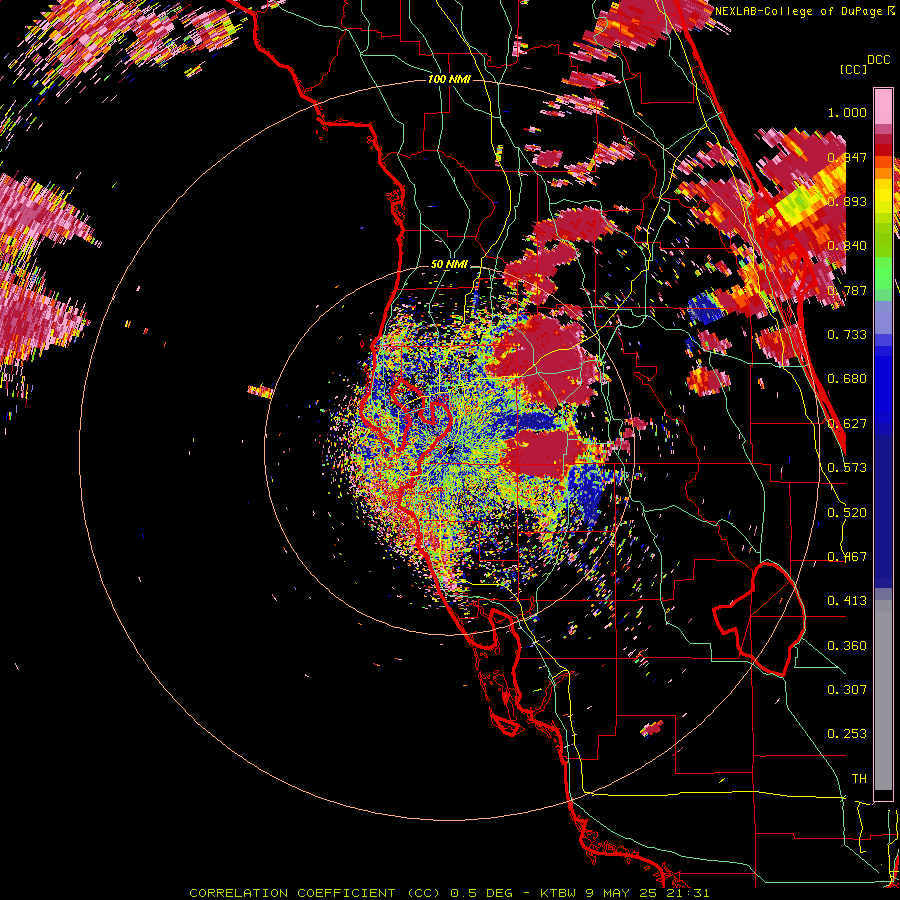Image resolution: width=900 pixels, height=900 pixels.
Task: Select the 1.000 legend value
Action: [x=847, y=112]
